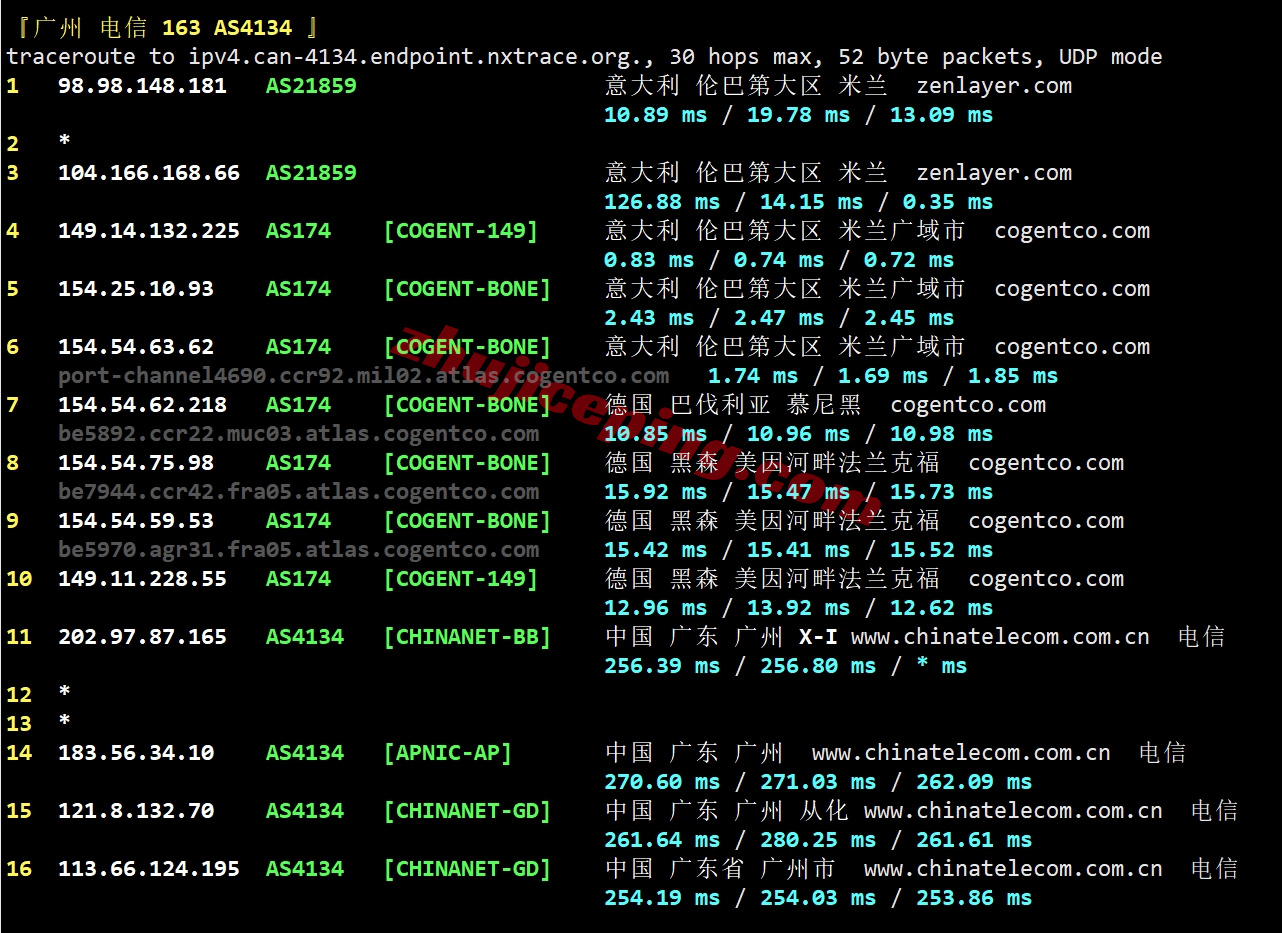Click hop 4 IP address 149.14.132.225
This screenshot has height=933, width=1282.
coord(149,231)
